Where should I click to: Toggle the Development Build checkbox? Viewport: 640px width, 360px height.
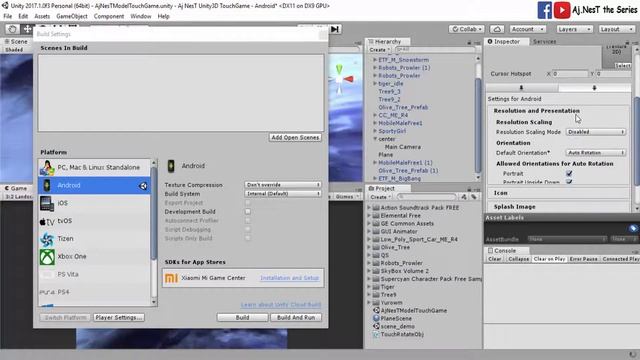click(x=248, y=212)
